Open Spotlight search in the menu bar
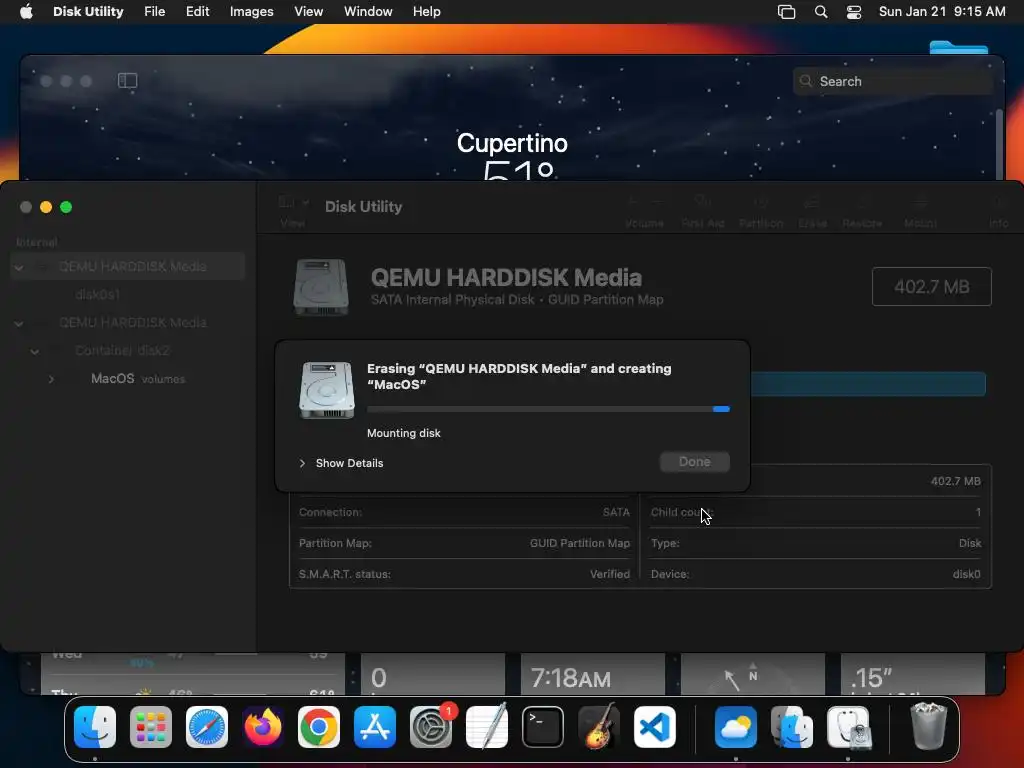 [x=821, y=12]
